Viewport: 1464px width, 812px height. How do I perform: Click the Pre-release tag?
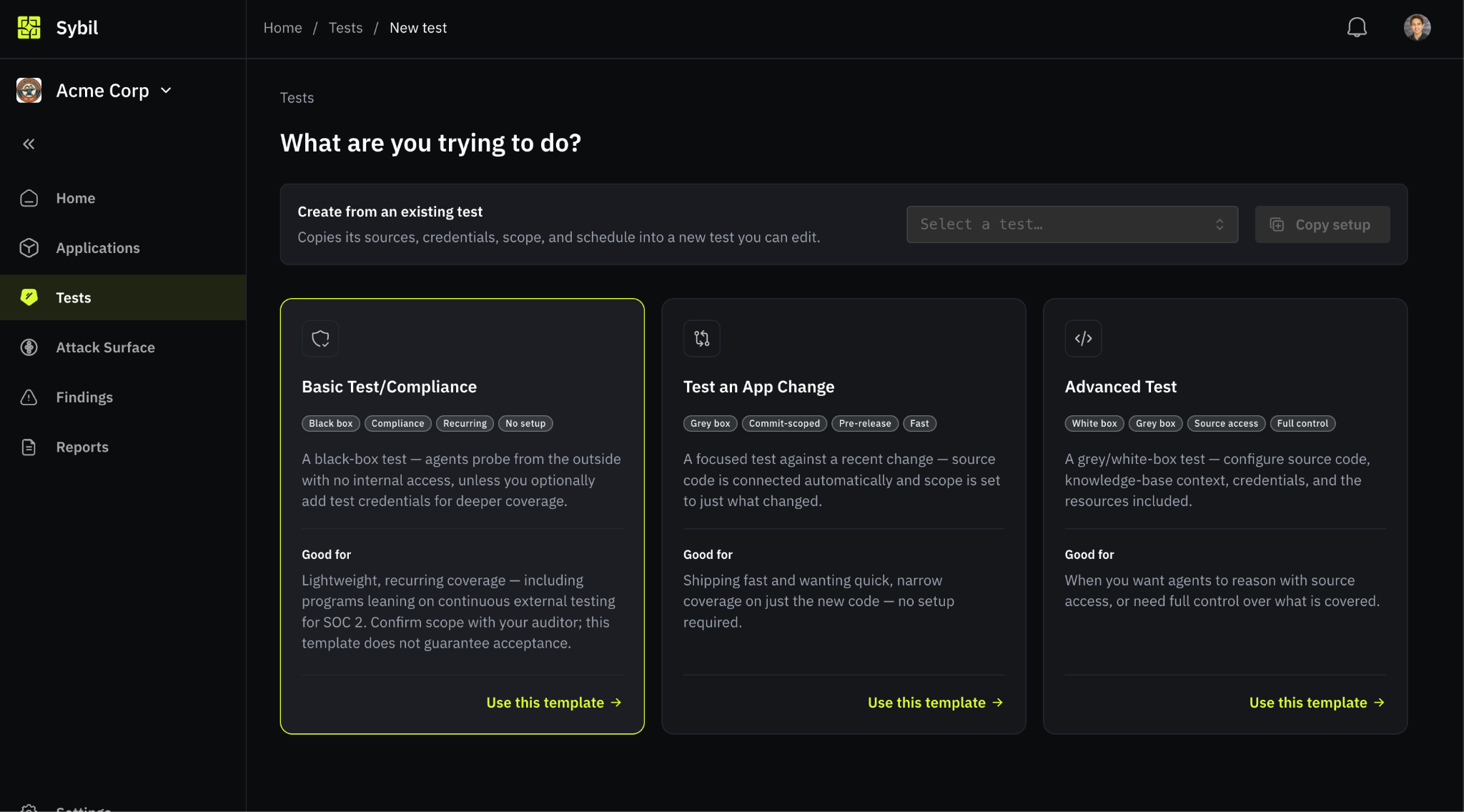coord(865,423)
